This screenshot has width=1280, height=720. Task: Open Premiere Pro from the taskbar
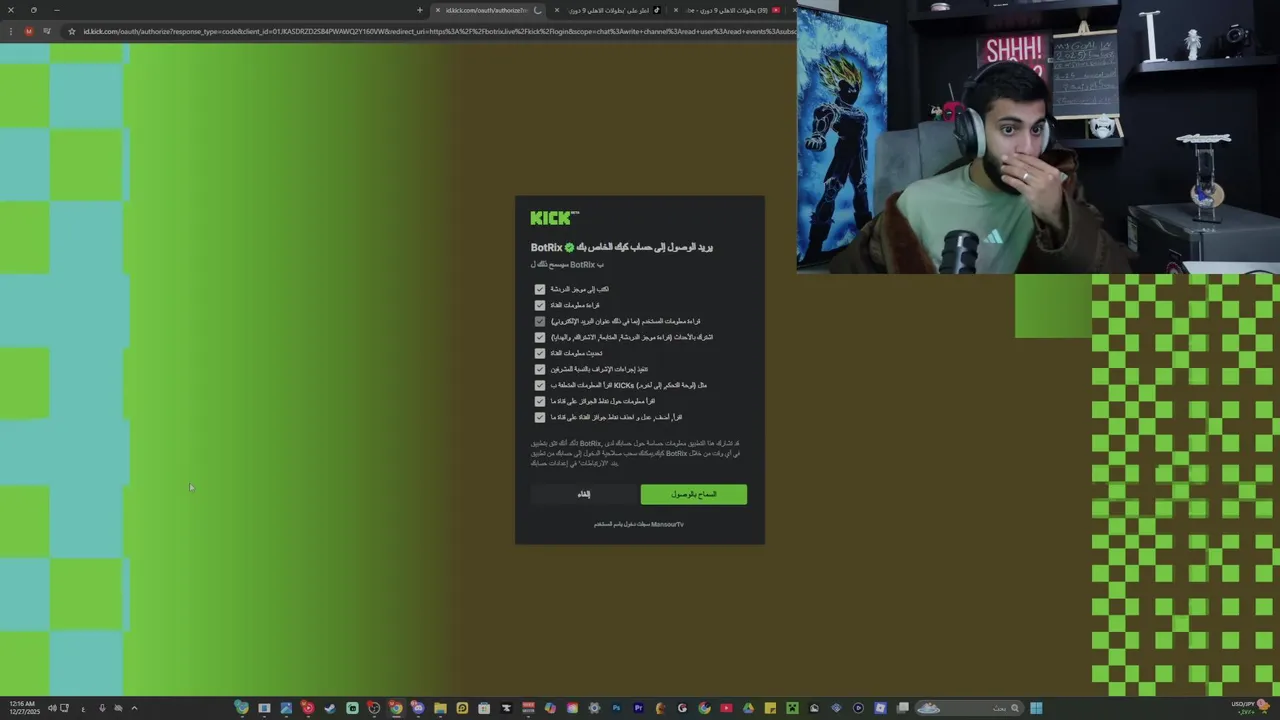[639, 708]
